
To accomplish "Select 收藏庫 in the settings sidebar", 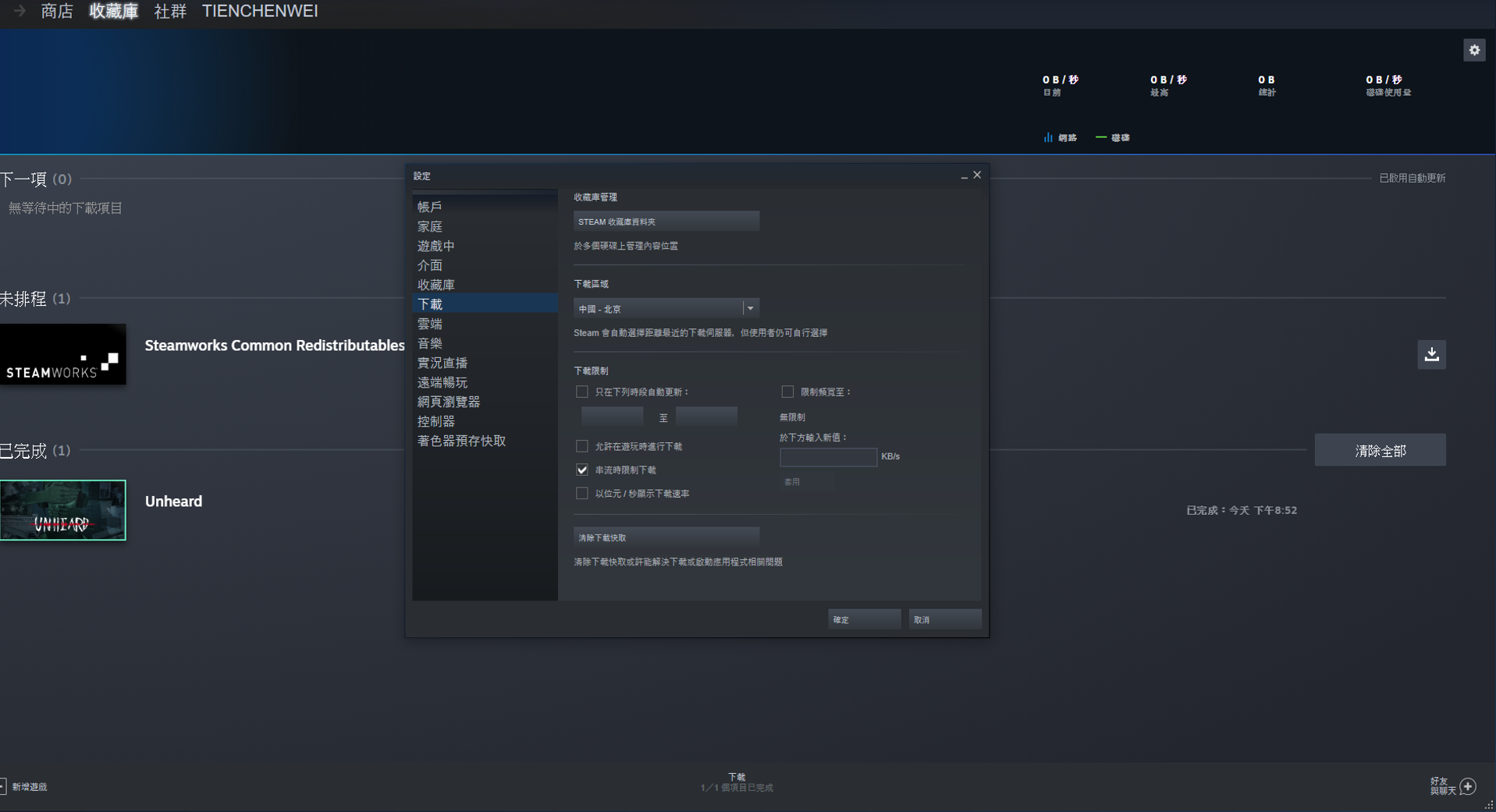I will tap(485, 285).
